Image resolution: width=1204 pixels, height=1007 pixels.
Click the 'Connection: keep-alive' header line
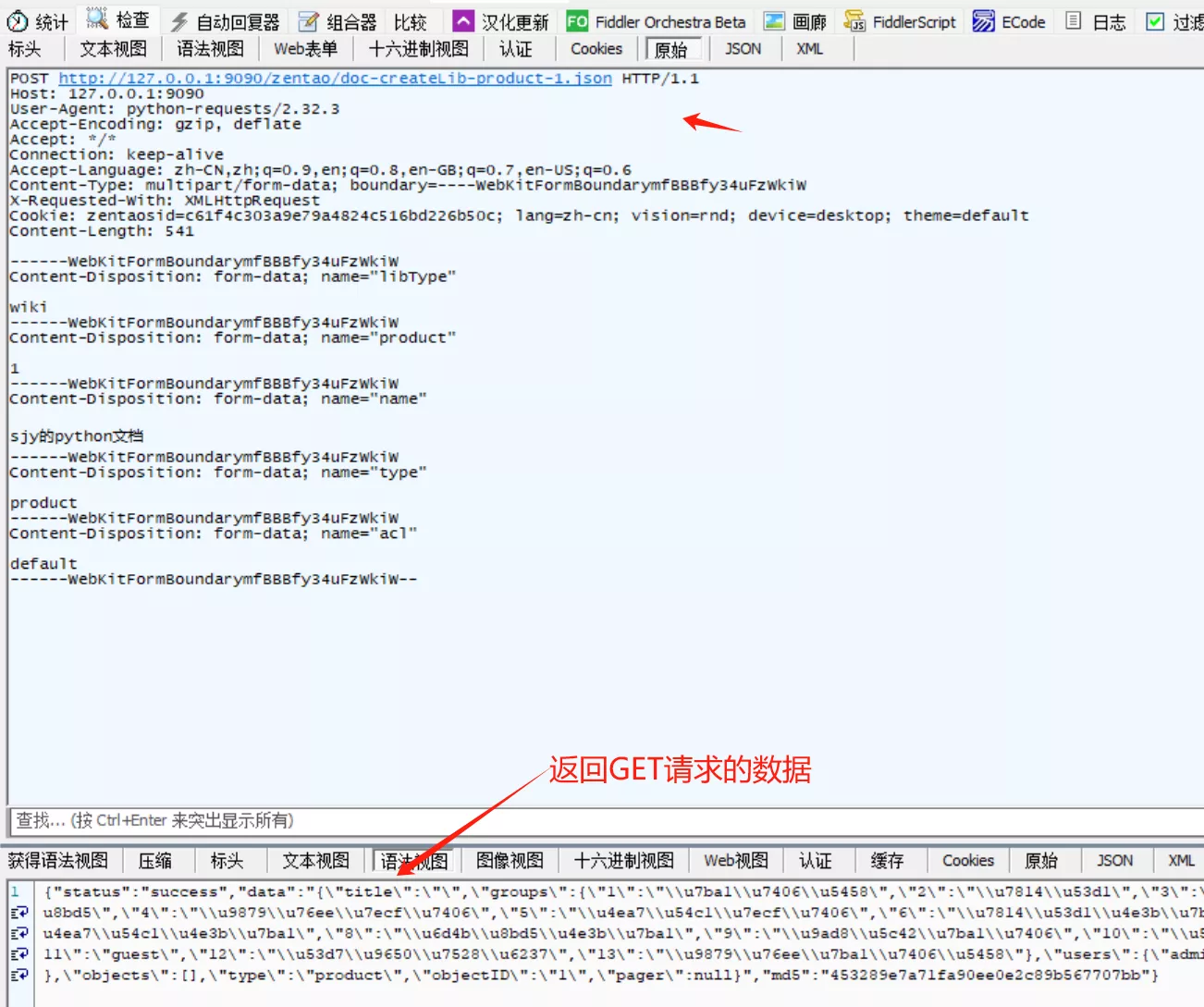(117, 154)
